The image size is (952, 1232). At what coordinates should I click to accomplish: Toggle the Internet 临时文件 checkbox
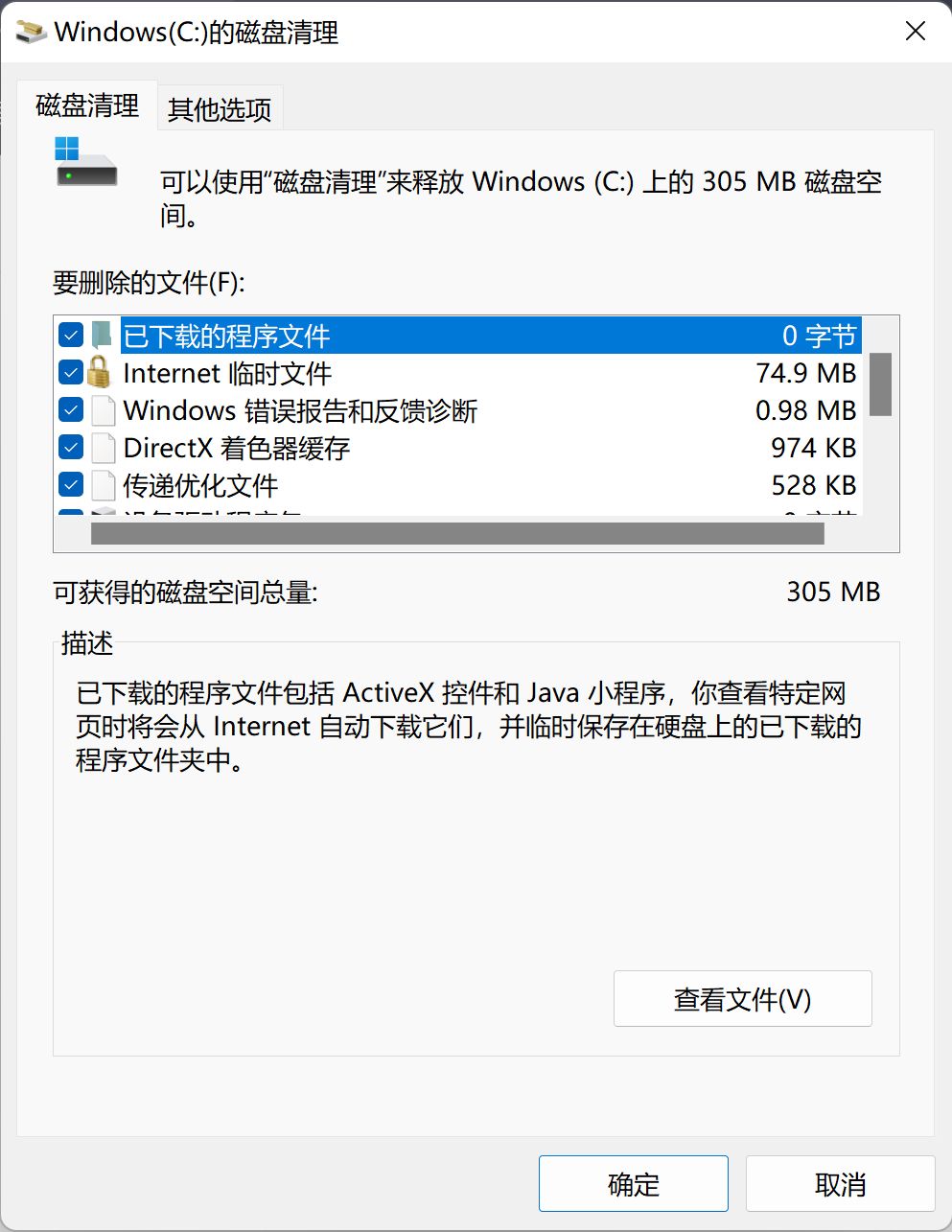[71, 373]
